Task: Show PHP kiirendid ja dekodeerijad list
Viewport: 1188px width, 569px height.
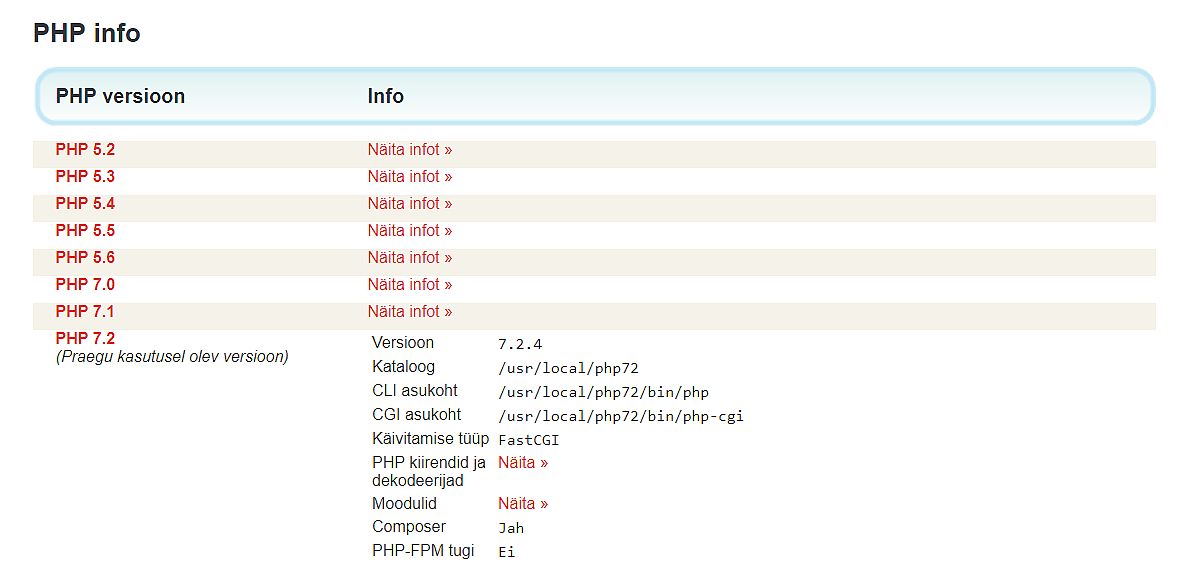Action: (523, 463)
